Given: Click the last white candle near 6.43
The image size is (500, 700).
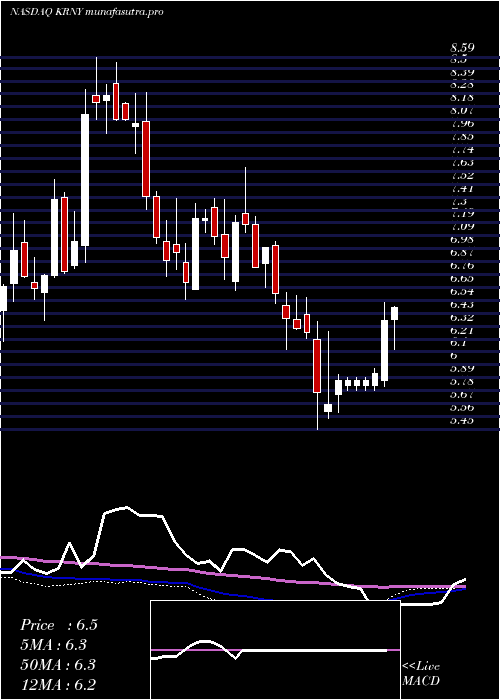Looking at the screenshot, I should coord(394,313).
